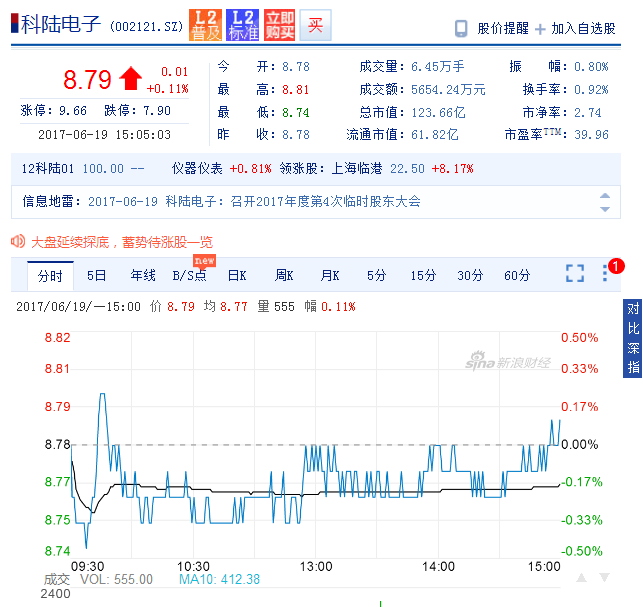The height and width of the screenshot is (607, 643).
Task: Switch to the 分时 tab
Action: click(50, 275)
